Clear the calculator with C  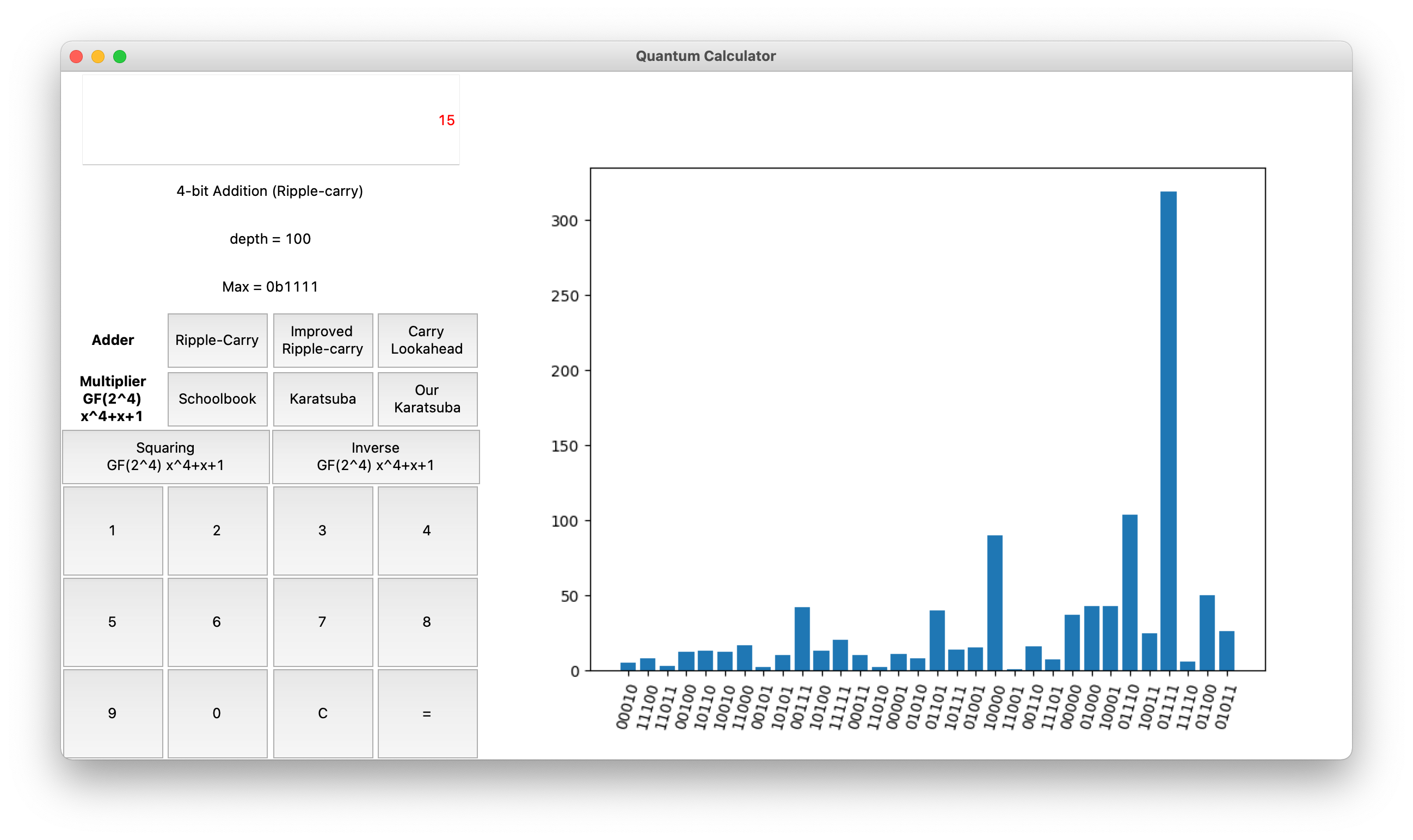click(x=322, y=713)
